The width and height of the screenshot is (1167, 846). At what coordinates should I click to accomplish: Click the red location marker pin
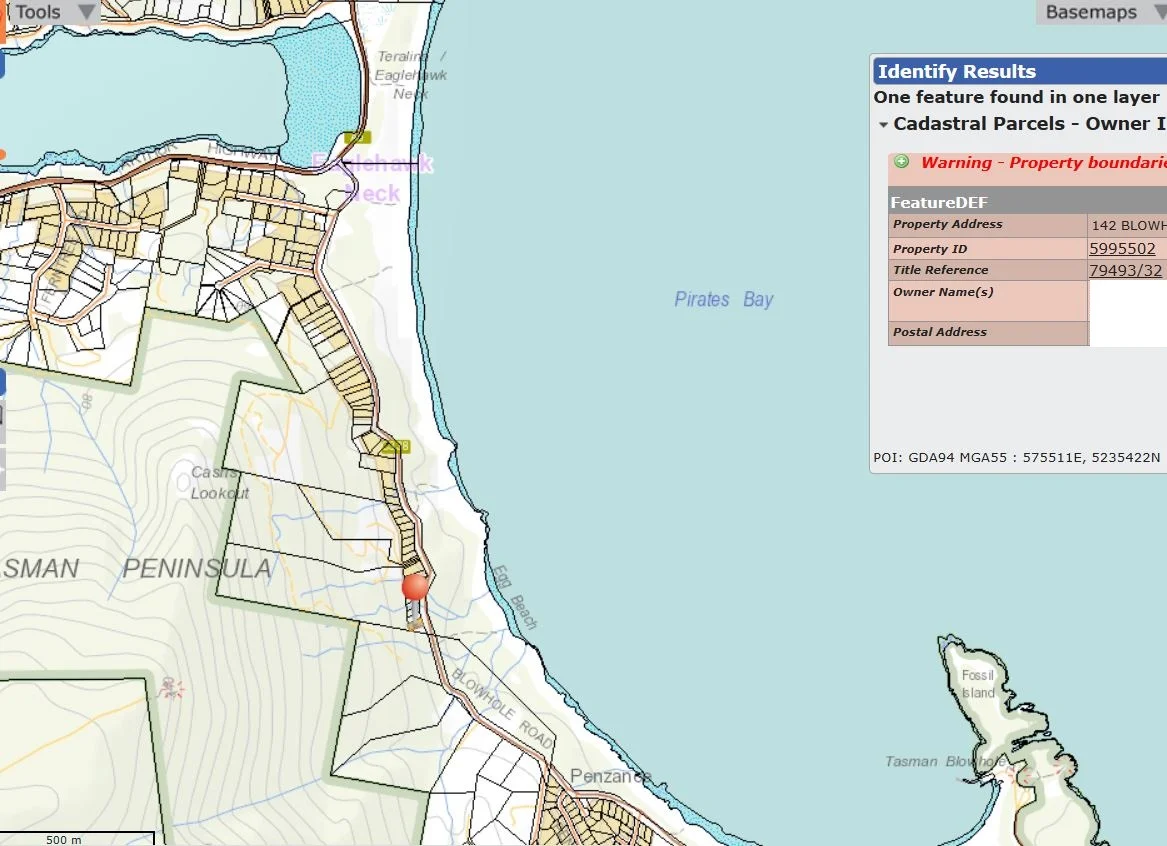415,587
